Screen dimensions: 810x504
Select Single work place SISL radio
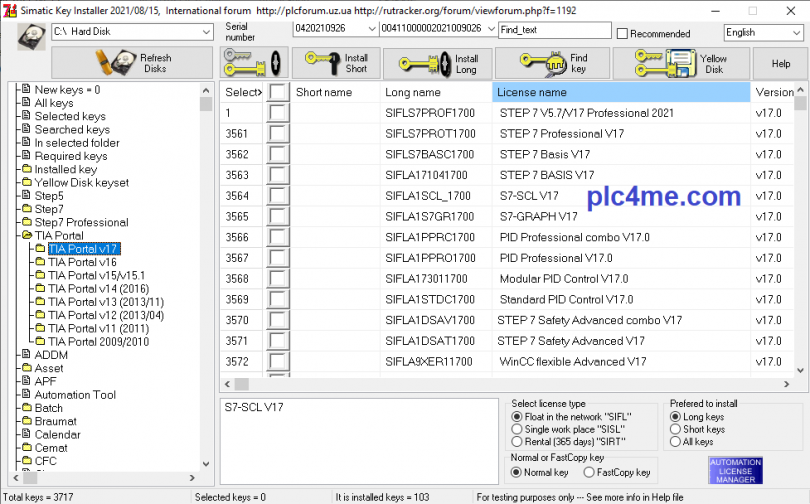(516, 428)
